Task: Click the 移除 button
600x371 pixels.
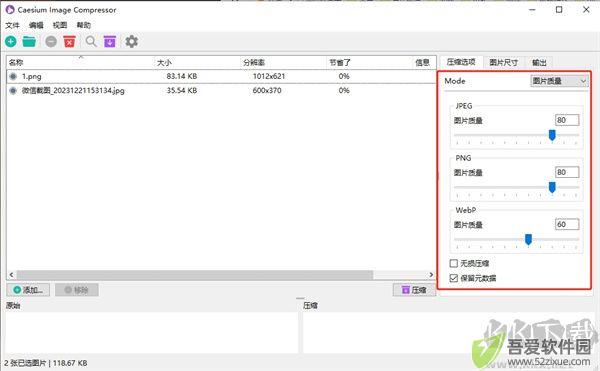Action: pyautogui.click(x=77, y=290)
